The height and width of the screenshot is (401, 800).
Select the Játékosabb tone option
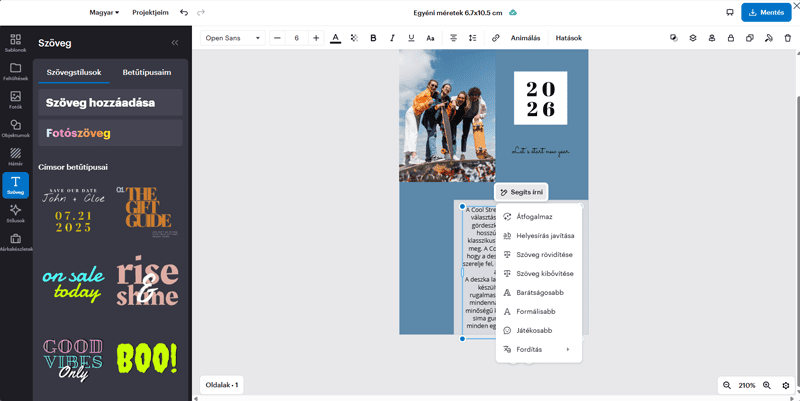click(x=539, y=330)
